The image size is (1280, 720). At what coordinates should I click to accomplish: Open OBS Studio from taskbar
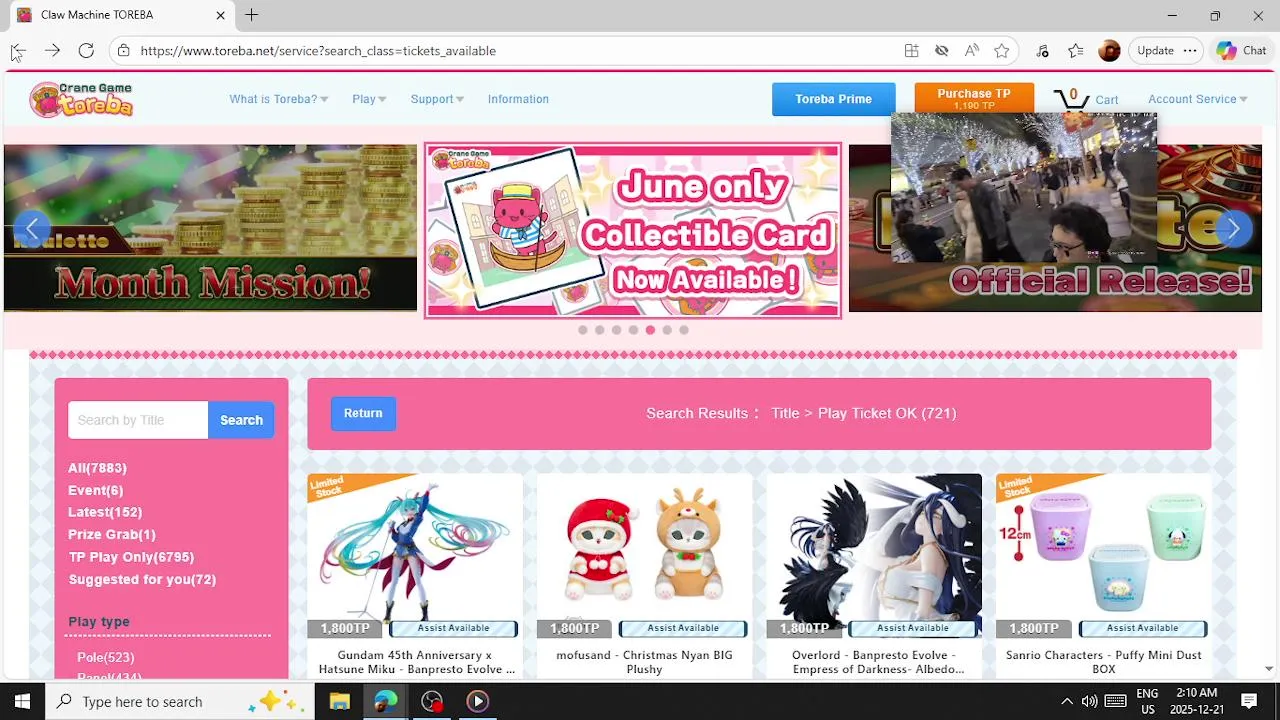tap(431, 701)
